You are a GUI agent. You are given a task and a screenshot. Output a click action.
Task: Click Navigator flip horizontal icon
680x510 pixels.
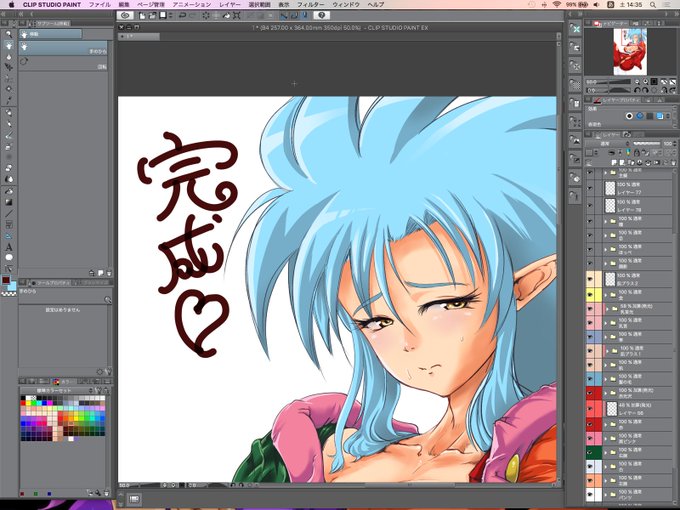664,82
